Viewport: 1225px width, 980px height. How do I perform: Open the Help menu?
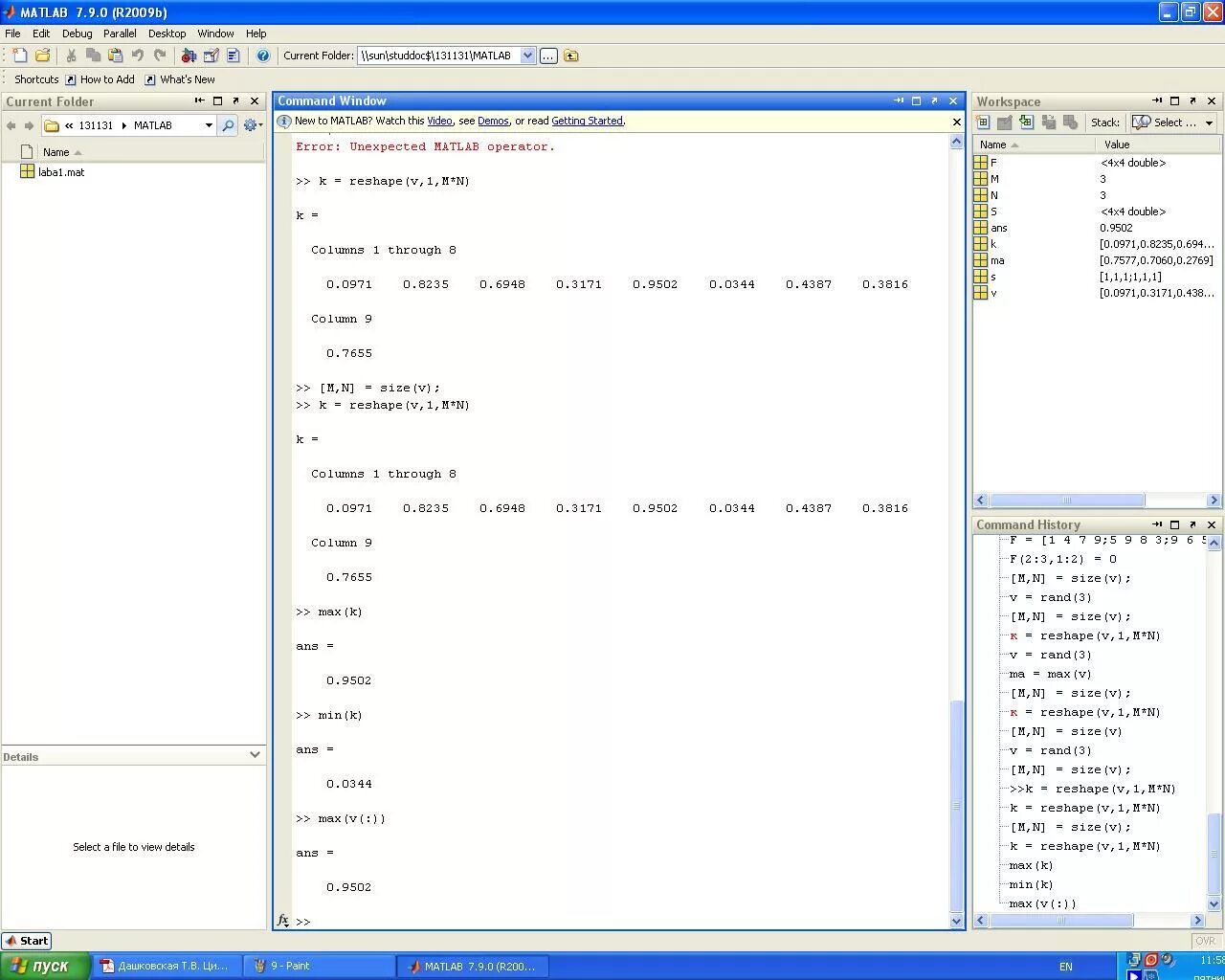point(256,33)
